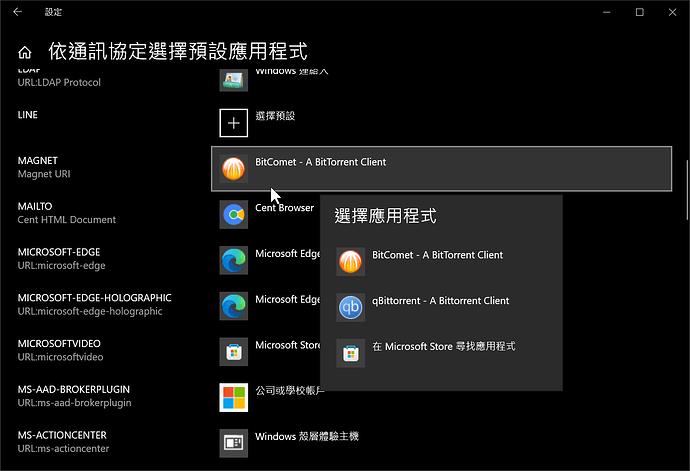Click the Edge icon in the MICROSOFT-EDGE row

pyautogui.click(x=234, y=260)
